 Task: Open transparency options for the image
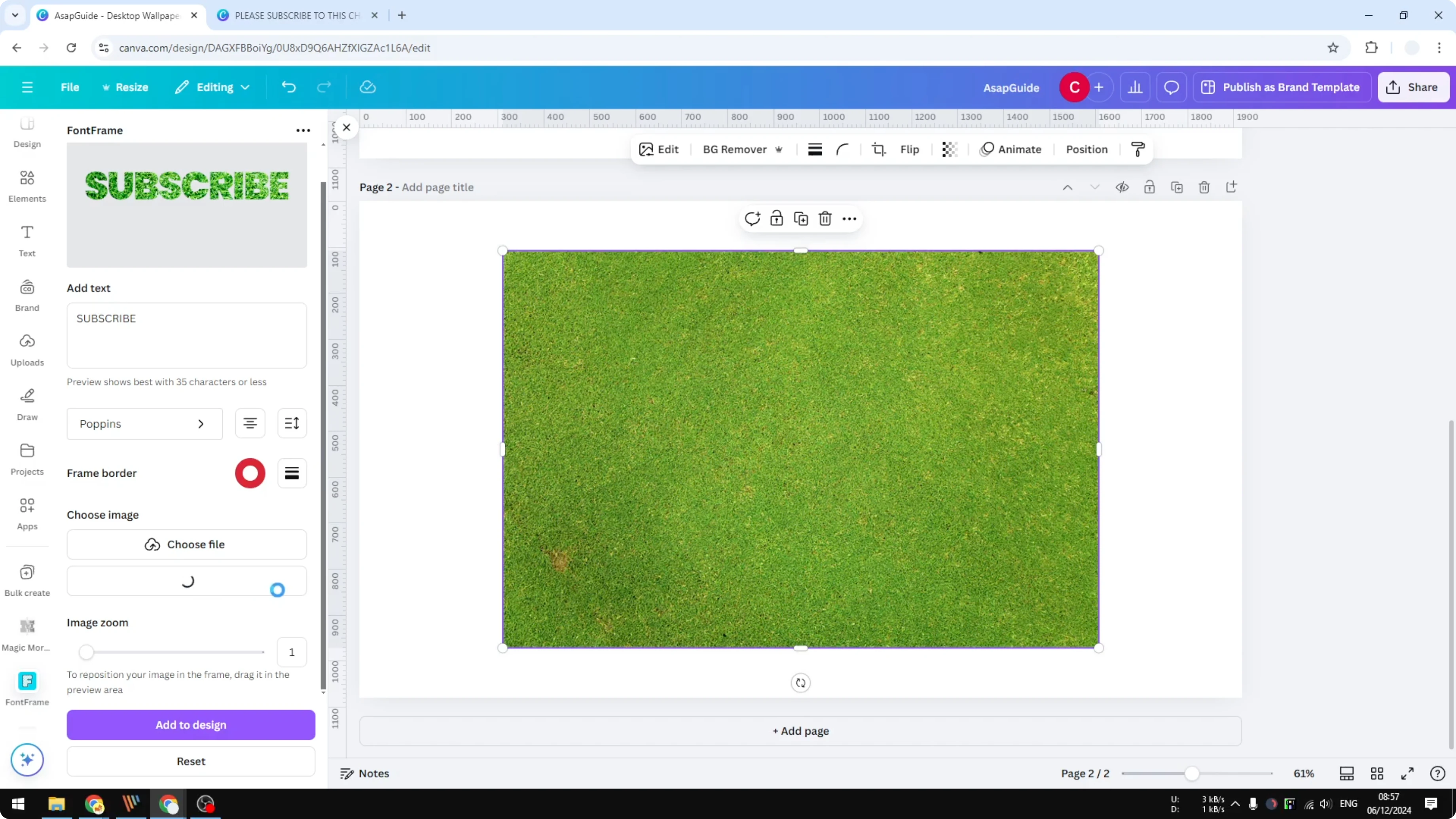click(x=949, y=149)
